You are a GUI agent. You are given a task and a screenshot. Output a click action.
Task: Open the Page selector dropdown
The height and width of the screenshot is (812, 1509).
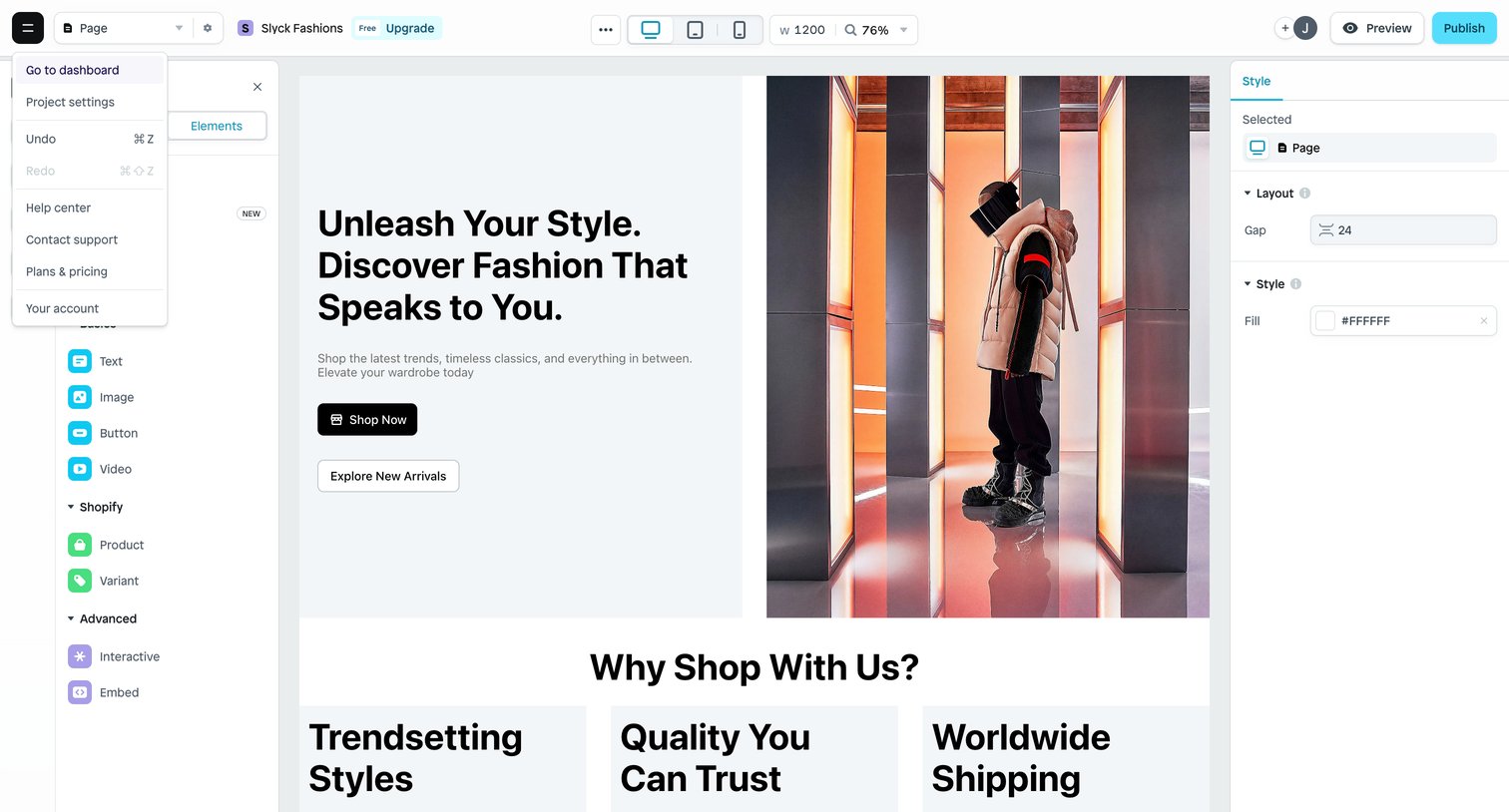pos(121,28)
